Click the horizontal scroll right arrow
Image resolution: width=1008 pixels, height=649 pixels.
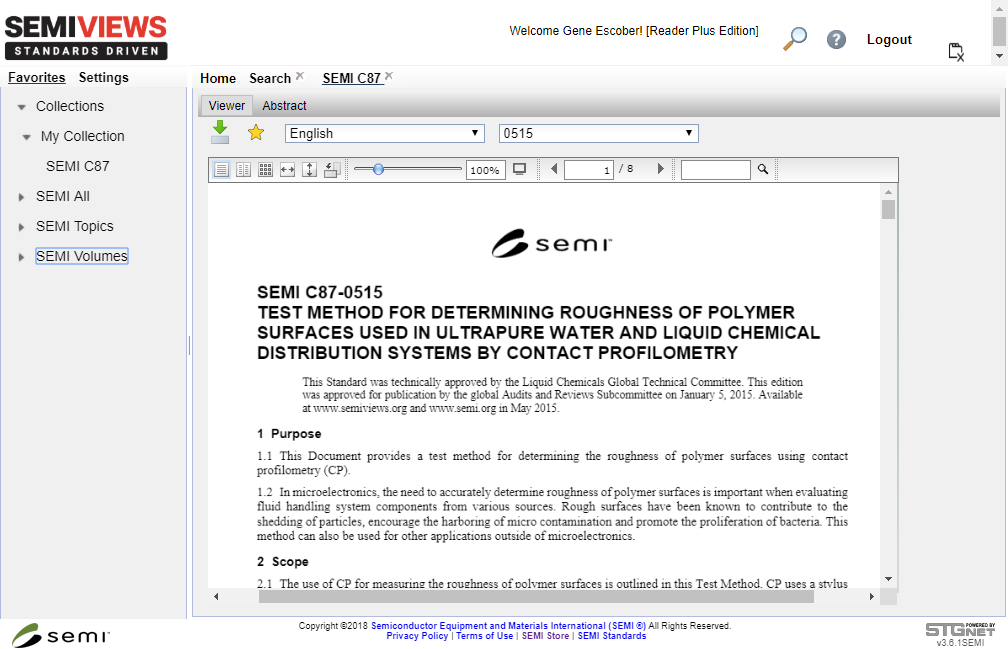(872, 596)
